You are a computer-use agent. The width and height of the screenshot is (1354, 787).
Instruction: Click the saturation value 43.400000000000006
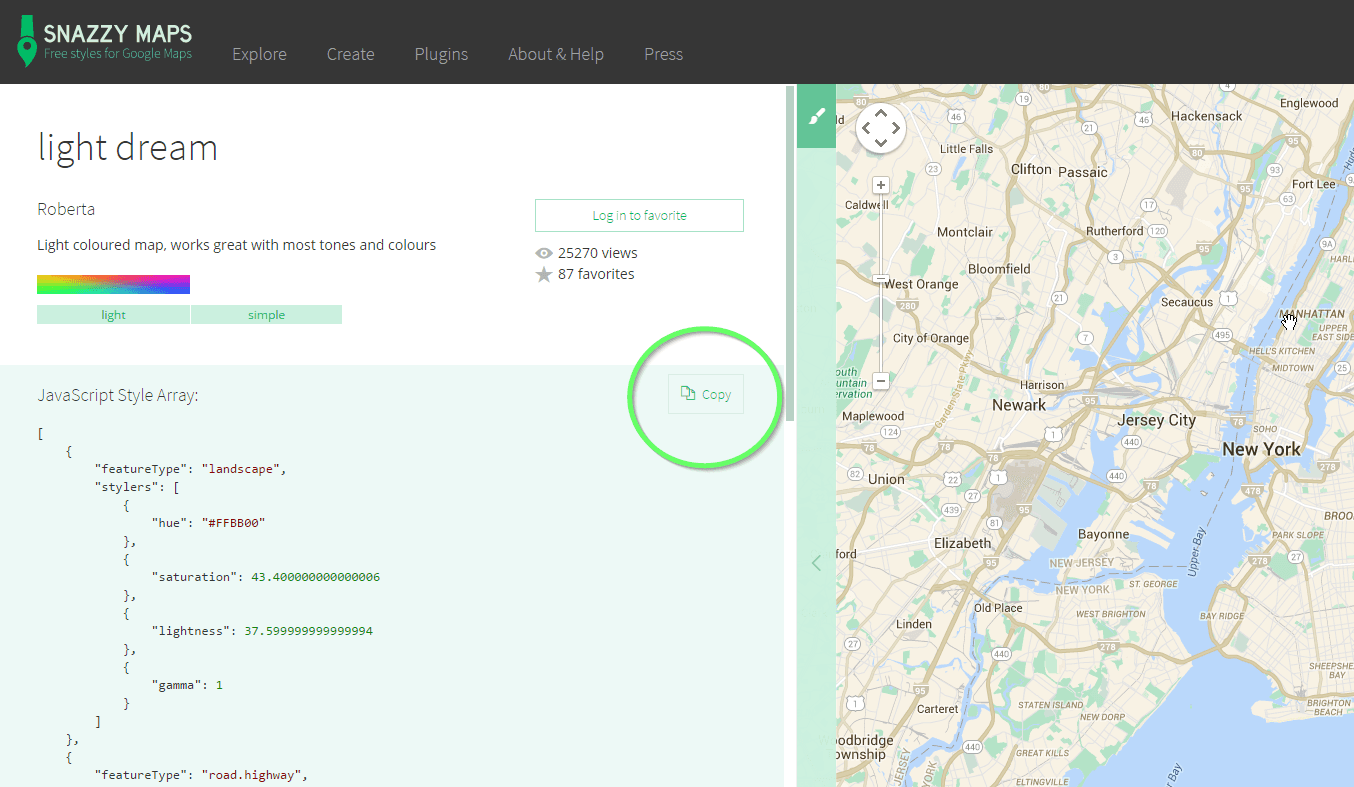click(316, 577)
